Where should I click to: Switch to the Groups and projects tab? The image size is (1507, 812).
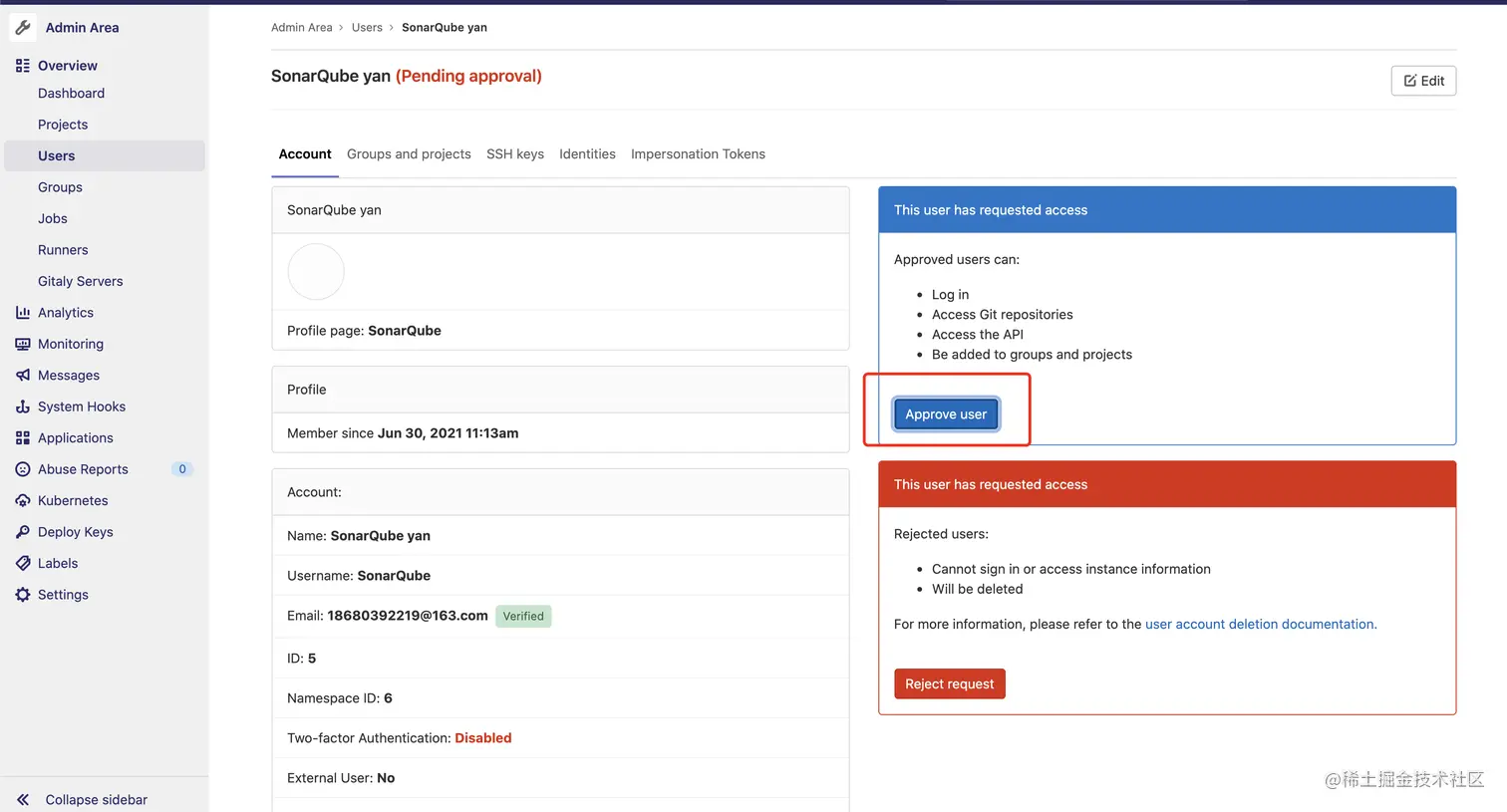409,154
